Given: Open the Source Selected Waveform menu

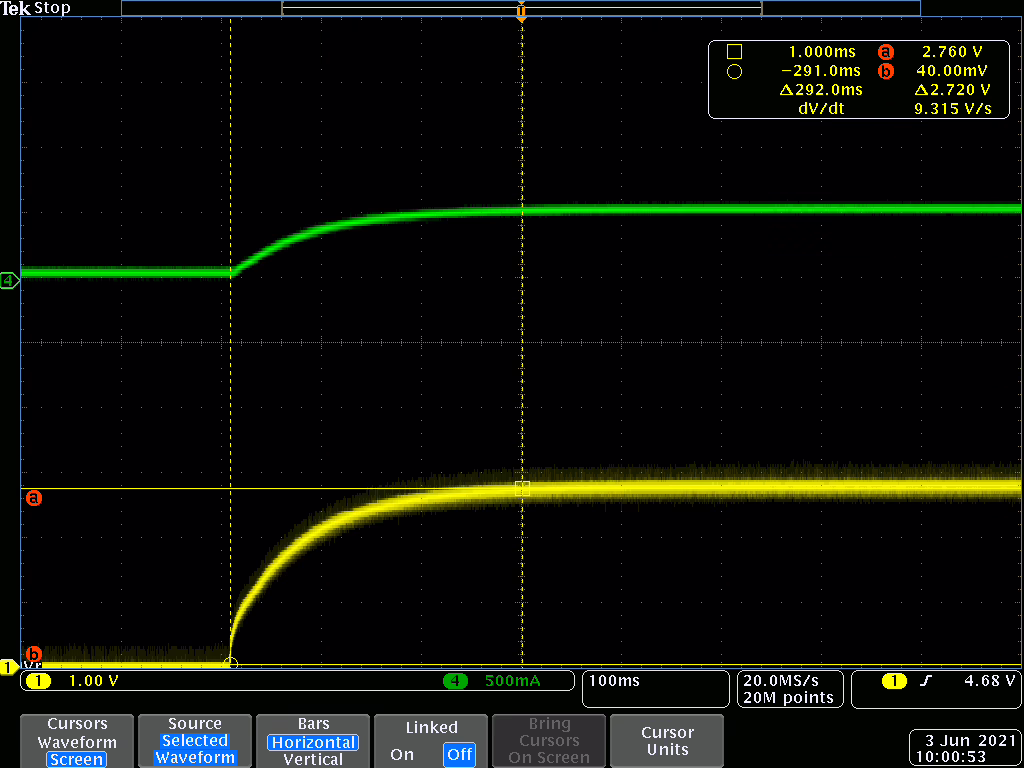Looking at the screenshot, I should 195,741.
